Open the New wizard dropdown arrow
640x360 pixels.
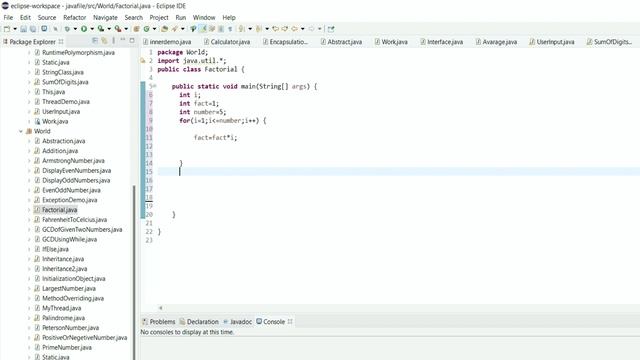point(15,29)
